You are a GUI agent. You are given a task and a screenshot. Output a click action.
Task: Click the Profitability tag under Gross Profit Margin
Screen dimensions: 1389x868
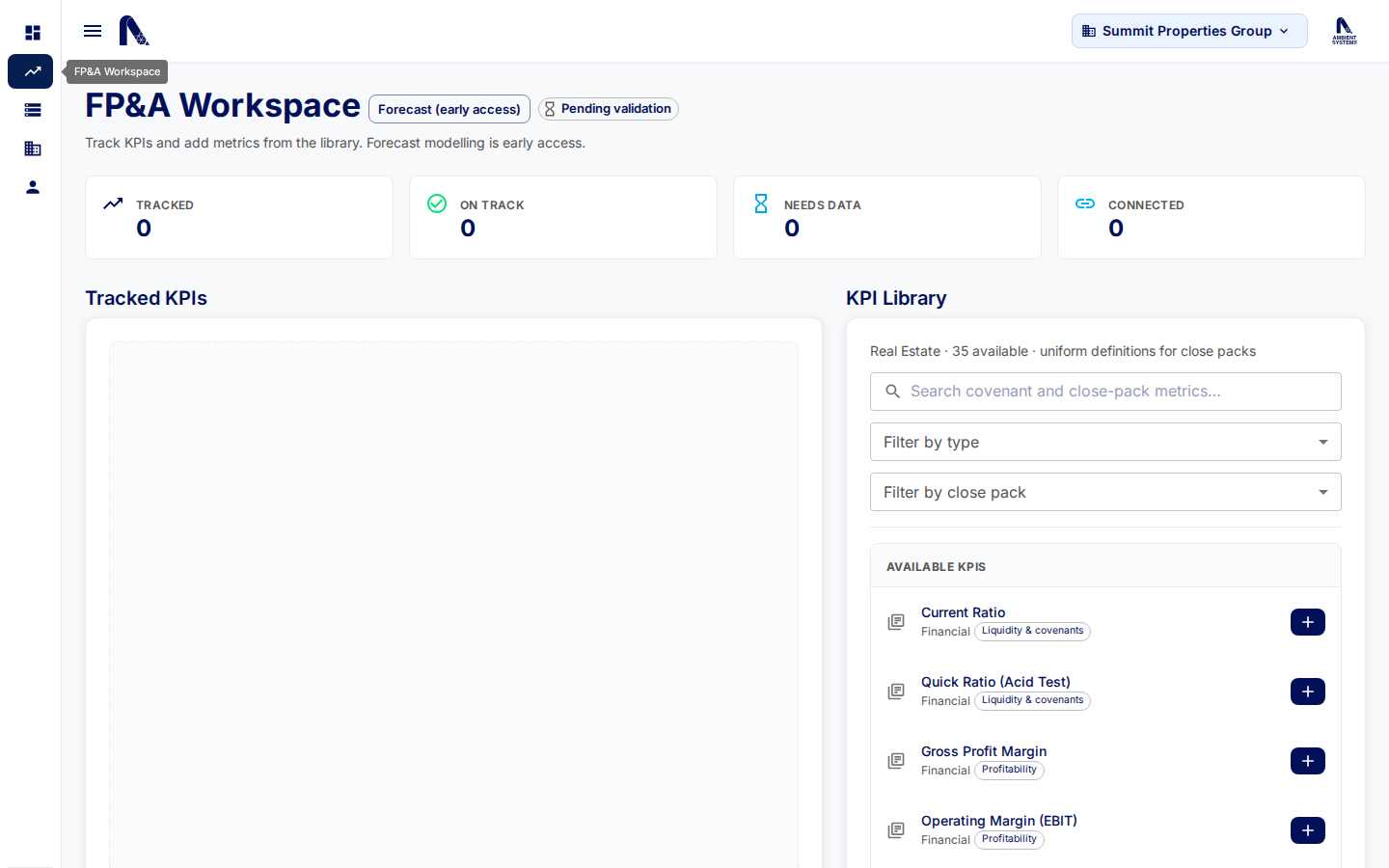pos(1009,770)
